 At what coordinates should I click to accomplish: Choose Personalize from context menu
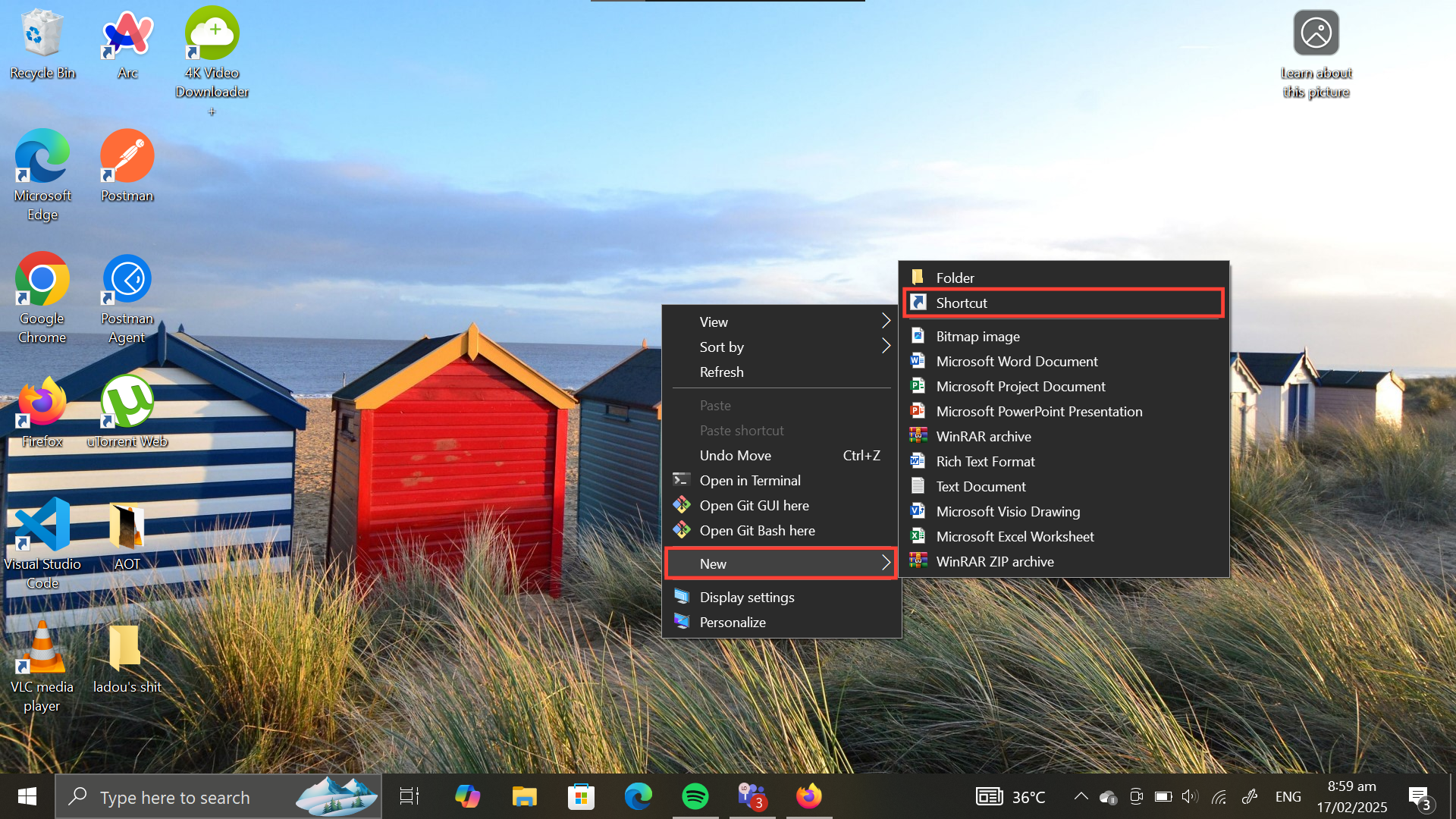point(732,622)
